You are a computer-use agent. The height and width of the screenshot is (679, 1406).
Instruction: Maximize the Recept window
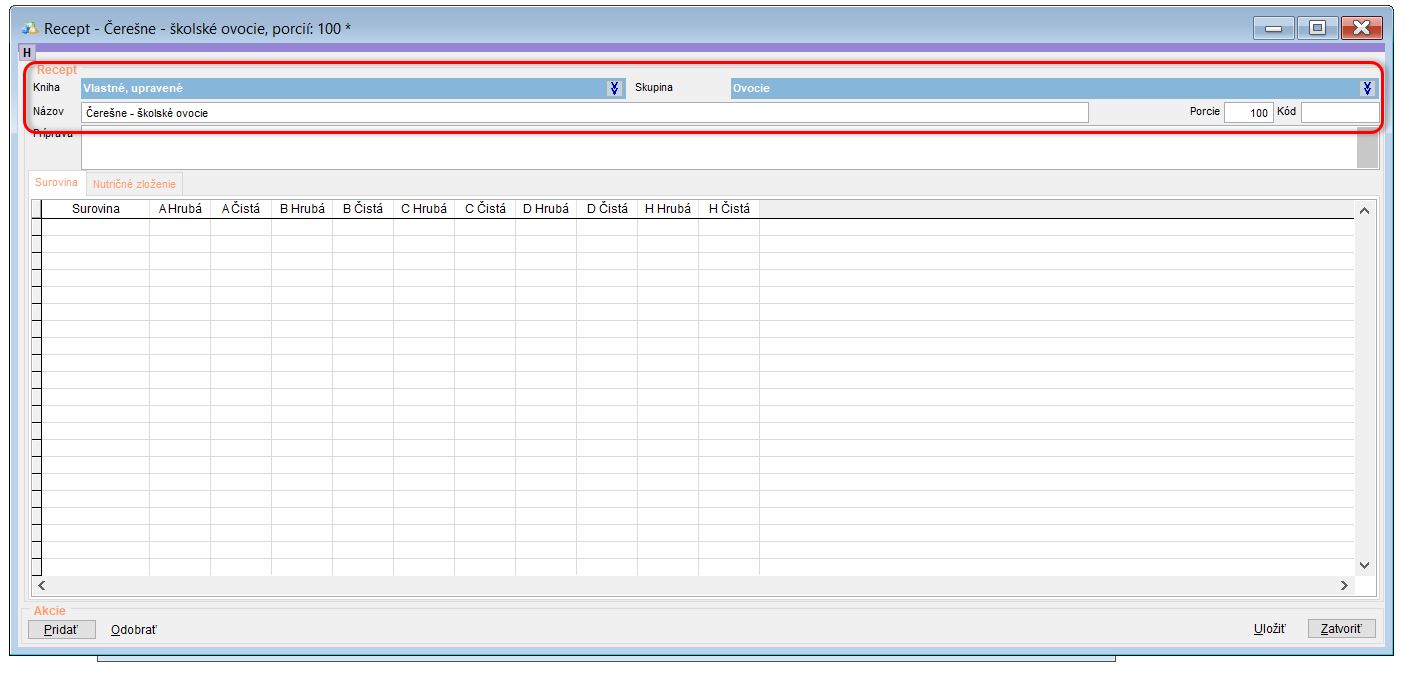(x=1317, y=29)
